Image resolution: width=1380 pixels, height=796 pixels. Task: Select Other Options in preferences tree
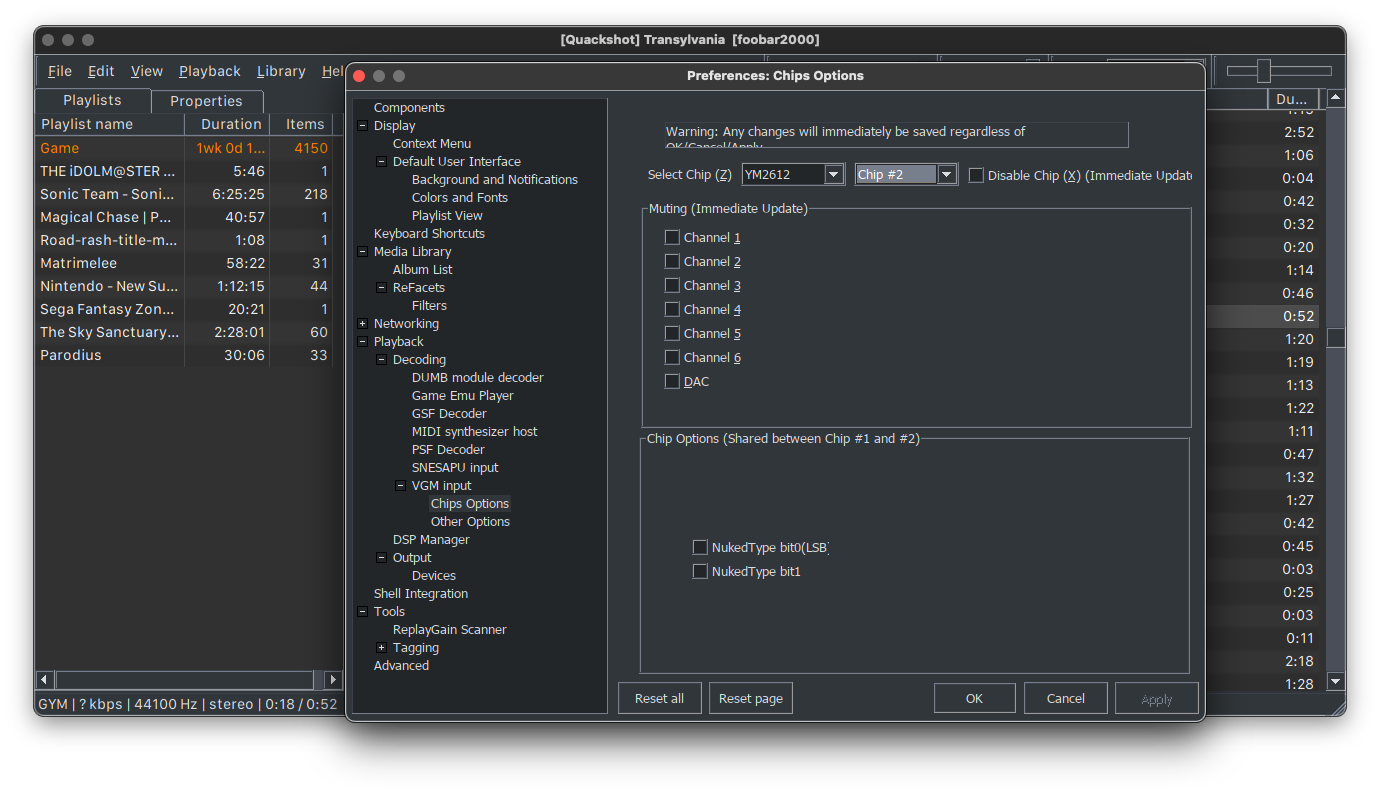(470, 522)
